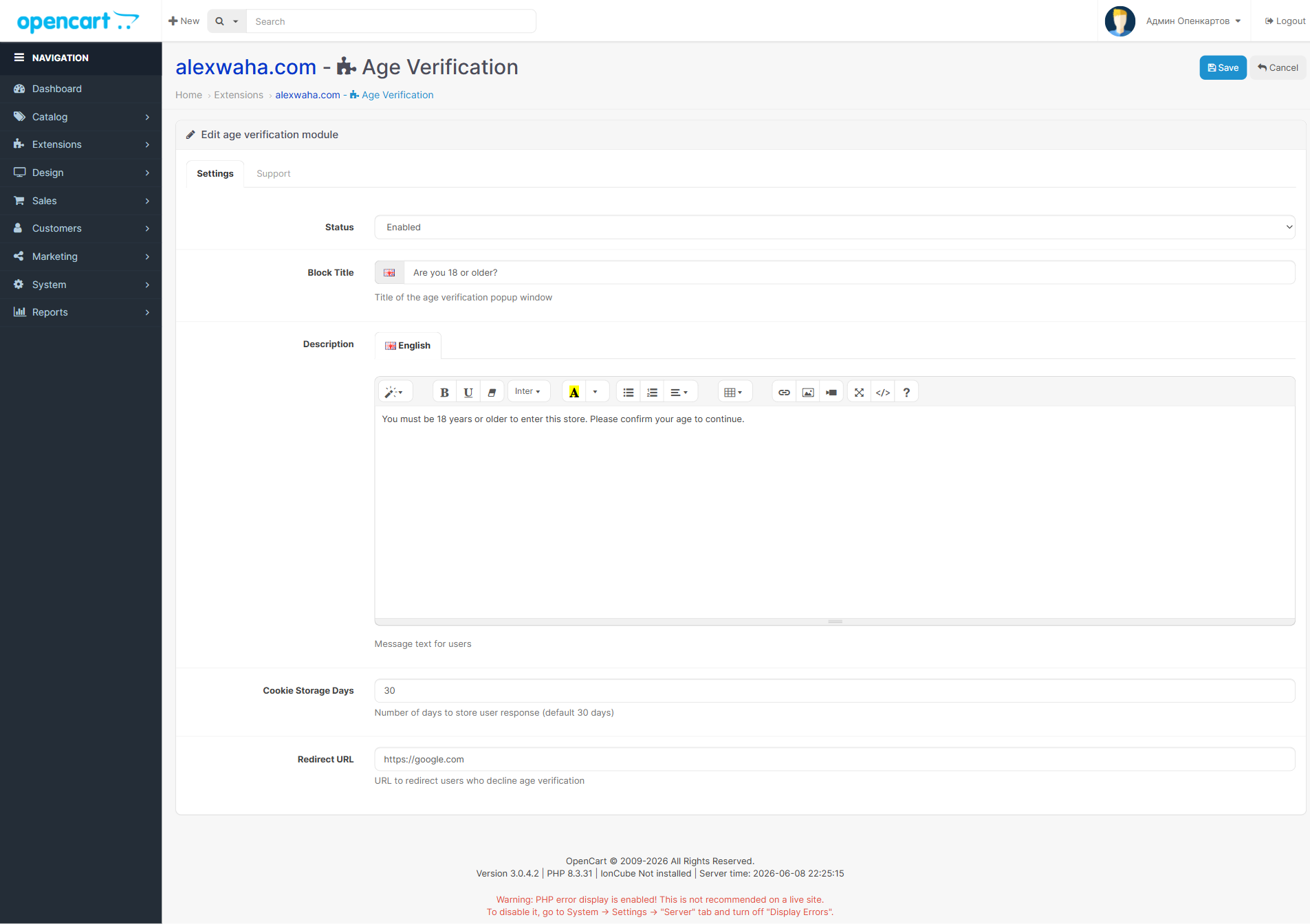Viewport: 1310px width, 924px height.
Task: Click the Catalog tags icon
Action: coord(19,117)
